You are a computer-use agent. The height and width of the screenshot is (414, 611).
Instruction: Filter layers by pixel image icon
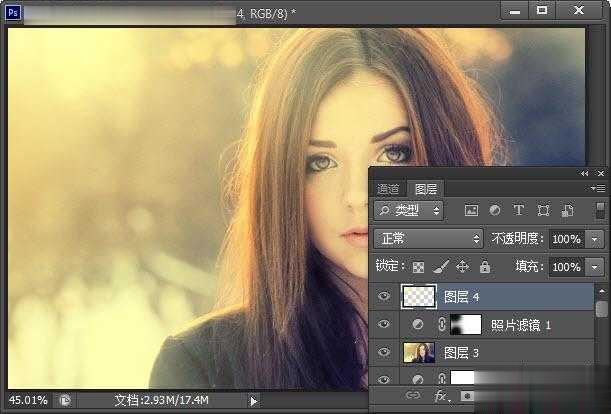point(471,211)
